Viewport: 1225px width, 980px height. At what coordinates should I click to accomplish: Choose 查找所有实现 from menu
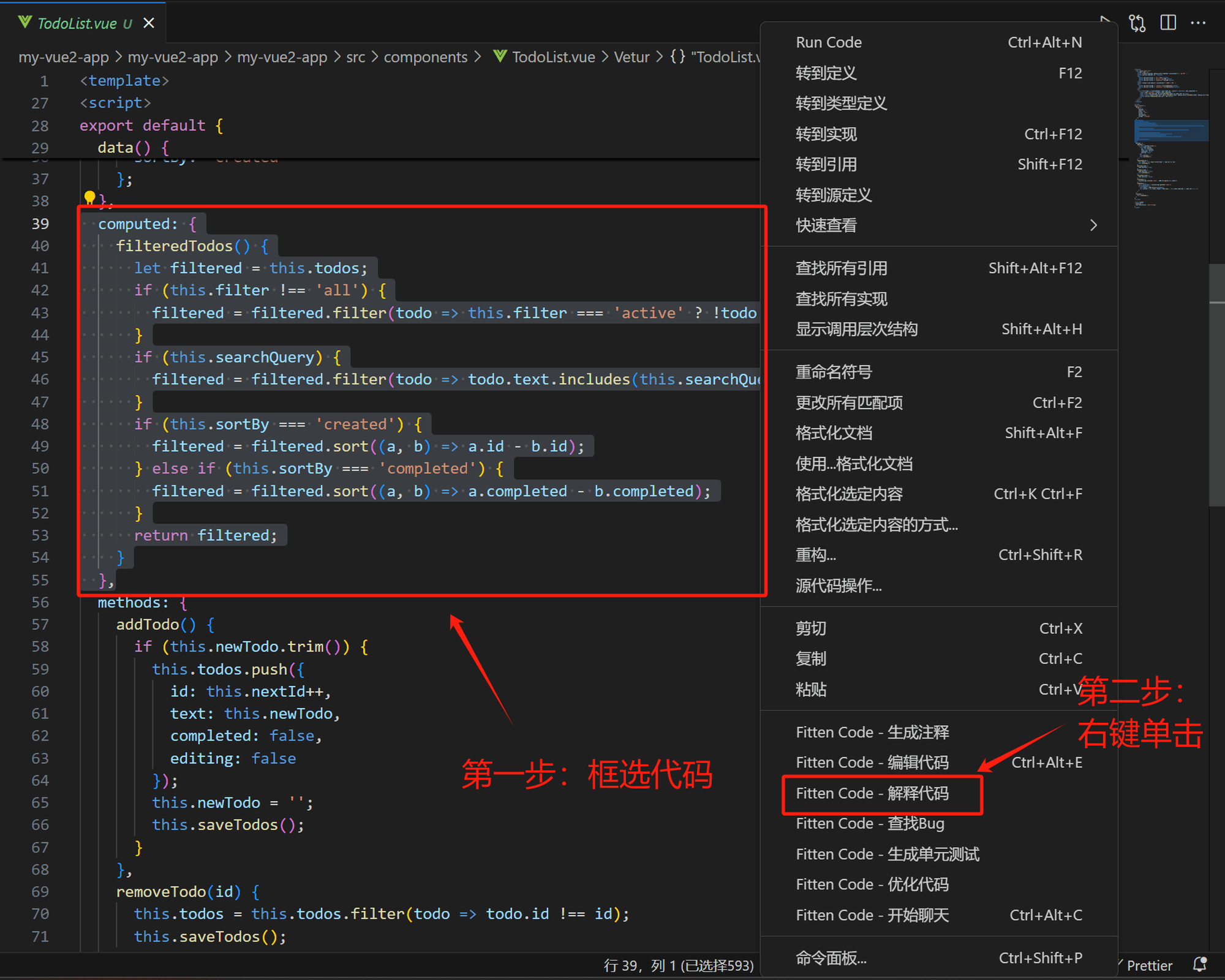[939, 299]
